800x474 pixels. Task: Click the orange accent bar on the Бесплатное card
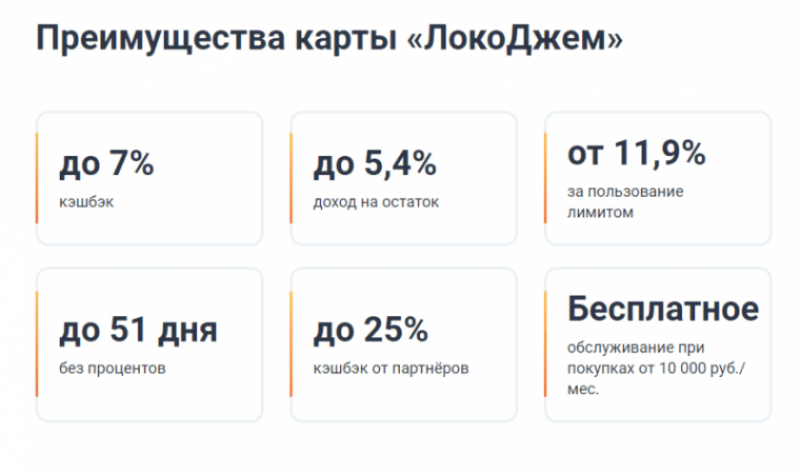(x=546, y=343)
